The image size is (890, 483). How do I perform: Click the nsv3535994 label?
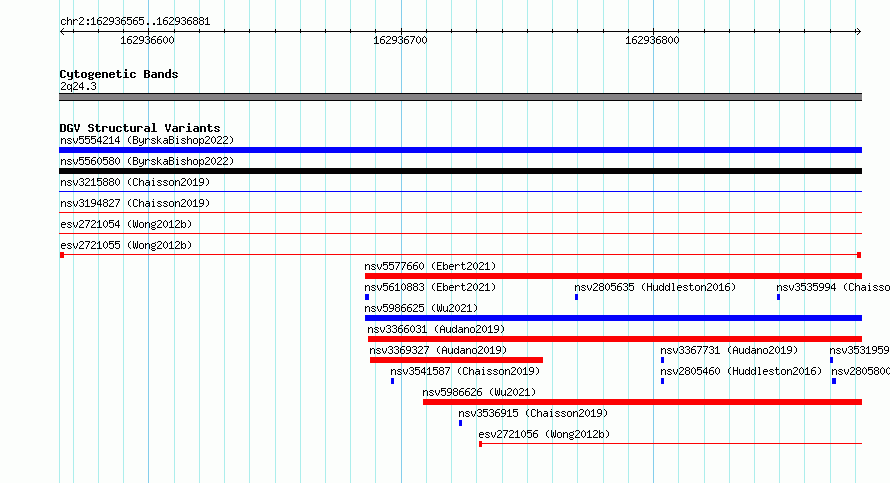[x=833, y=287]
